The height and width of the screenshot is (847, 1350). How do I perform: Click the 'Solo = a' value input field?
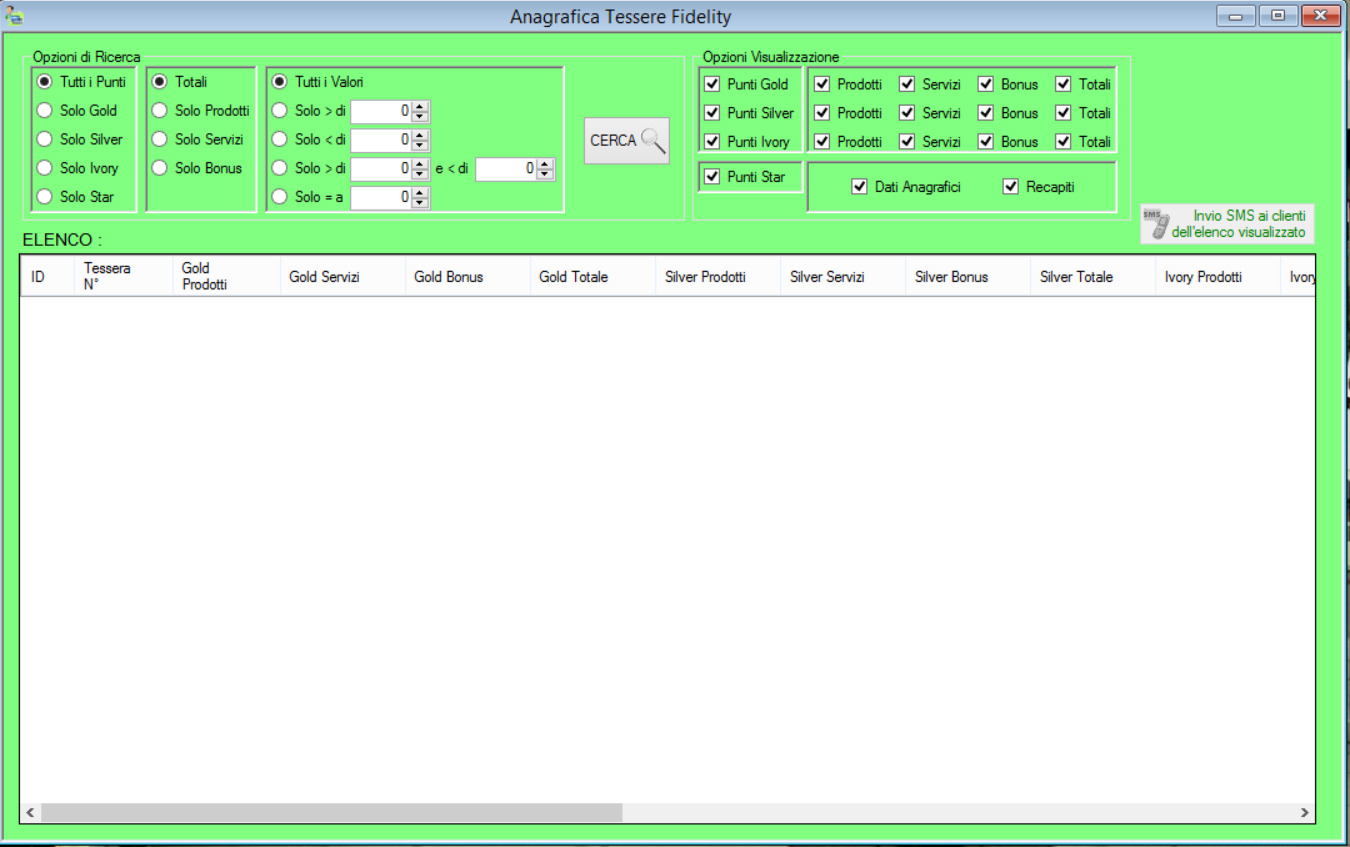(x=381, y=198)
